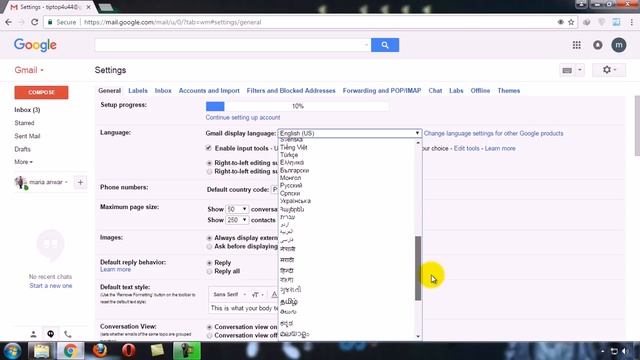This screenshot has width=640, height=360.
Task: Click Continue setting up account link
Action: [243, 118]
